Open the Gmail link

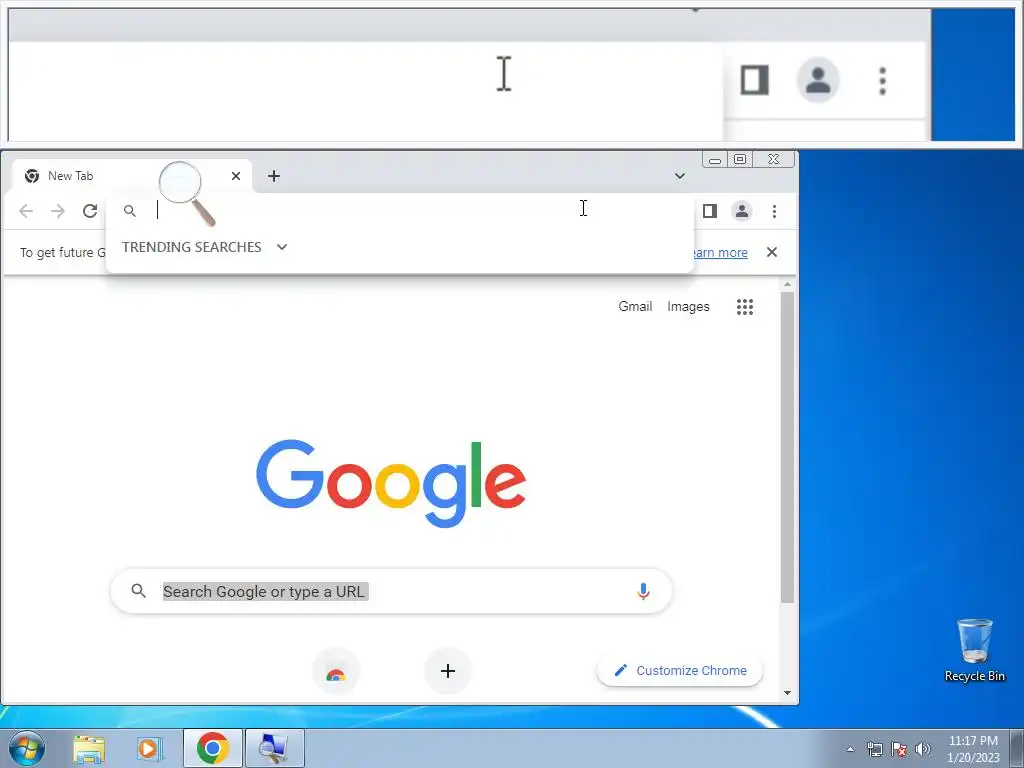pos(635,306)
